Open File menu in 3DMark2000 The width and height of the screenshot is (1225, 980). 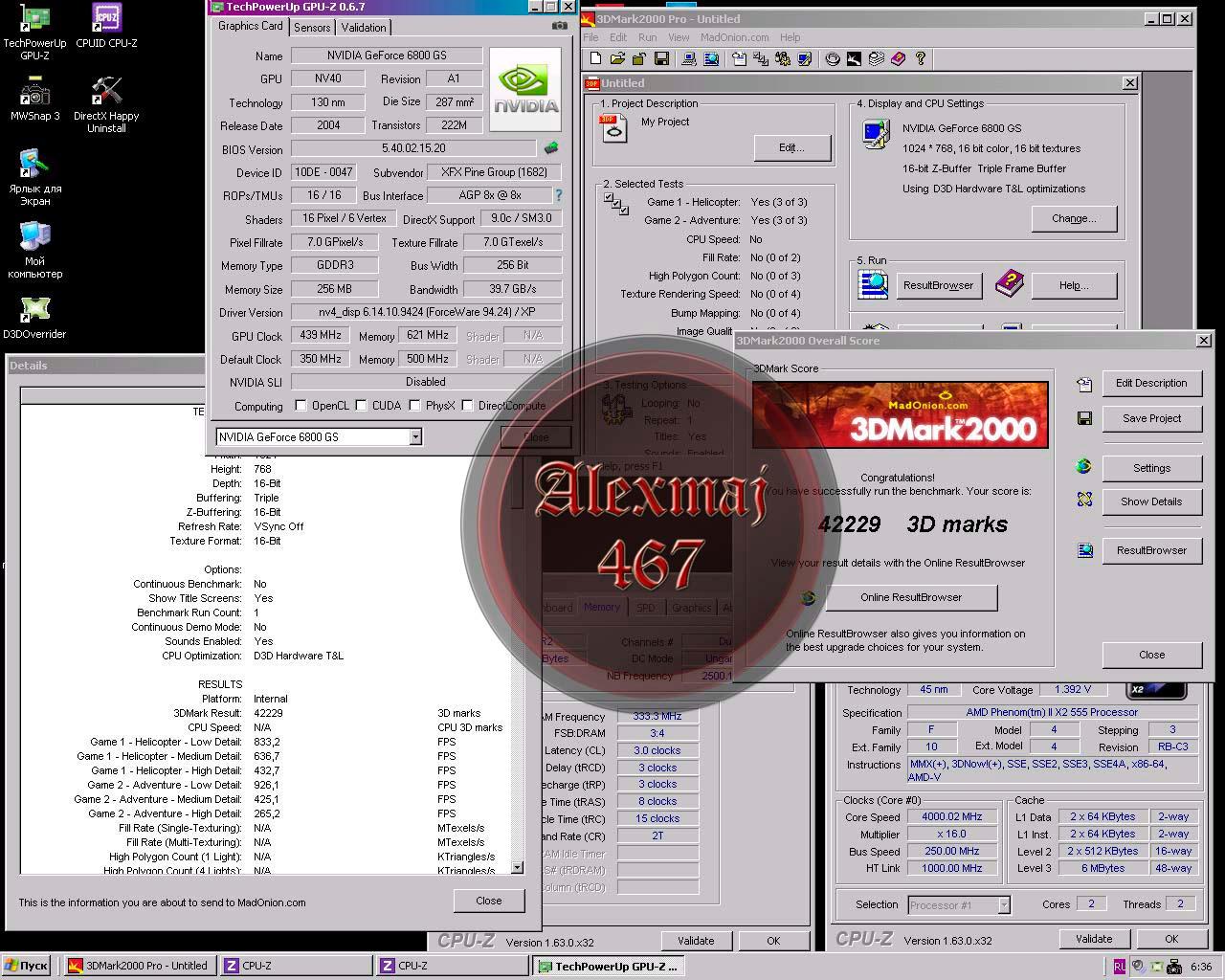point(591,37)
